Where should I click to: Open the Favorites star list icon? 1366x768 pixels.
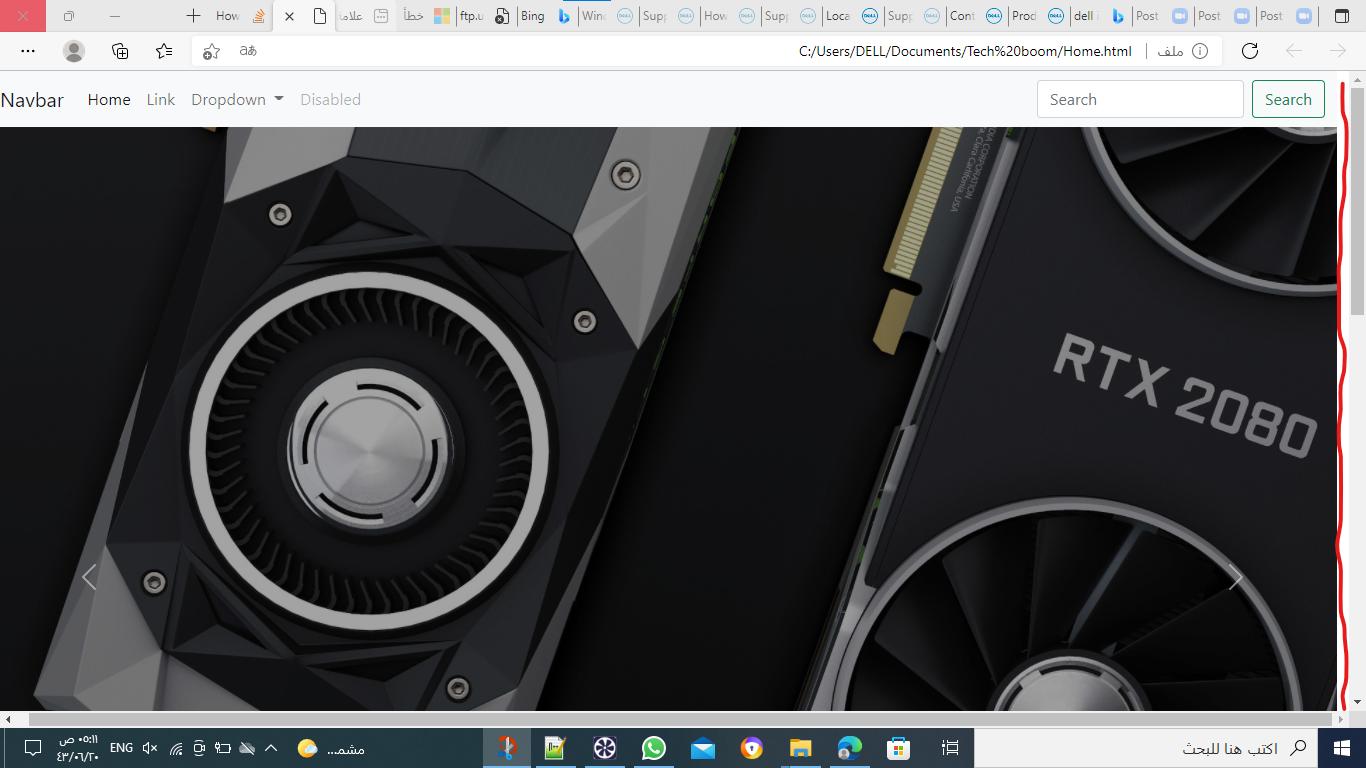pyautogui.click(x=164, y=51)
